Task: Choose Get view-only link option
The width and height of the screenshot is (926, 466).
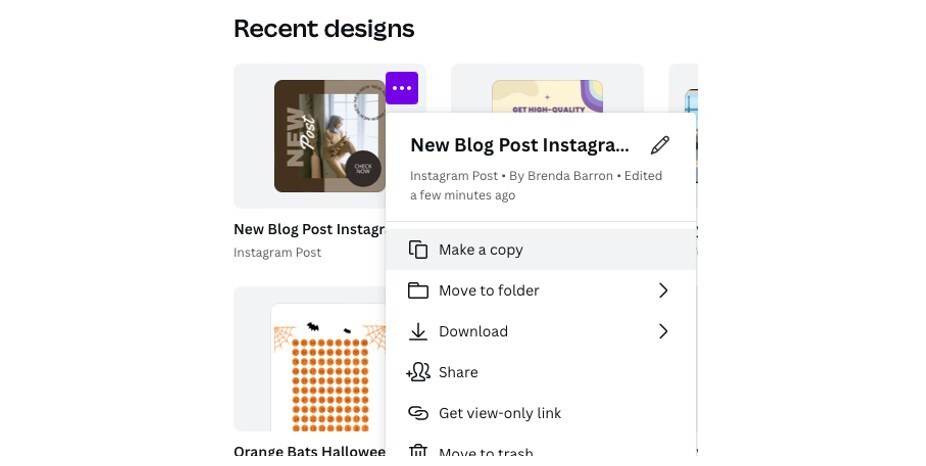Action: 500,413
